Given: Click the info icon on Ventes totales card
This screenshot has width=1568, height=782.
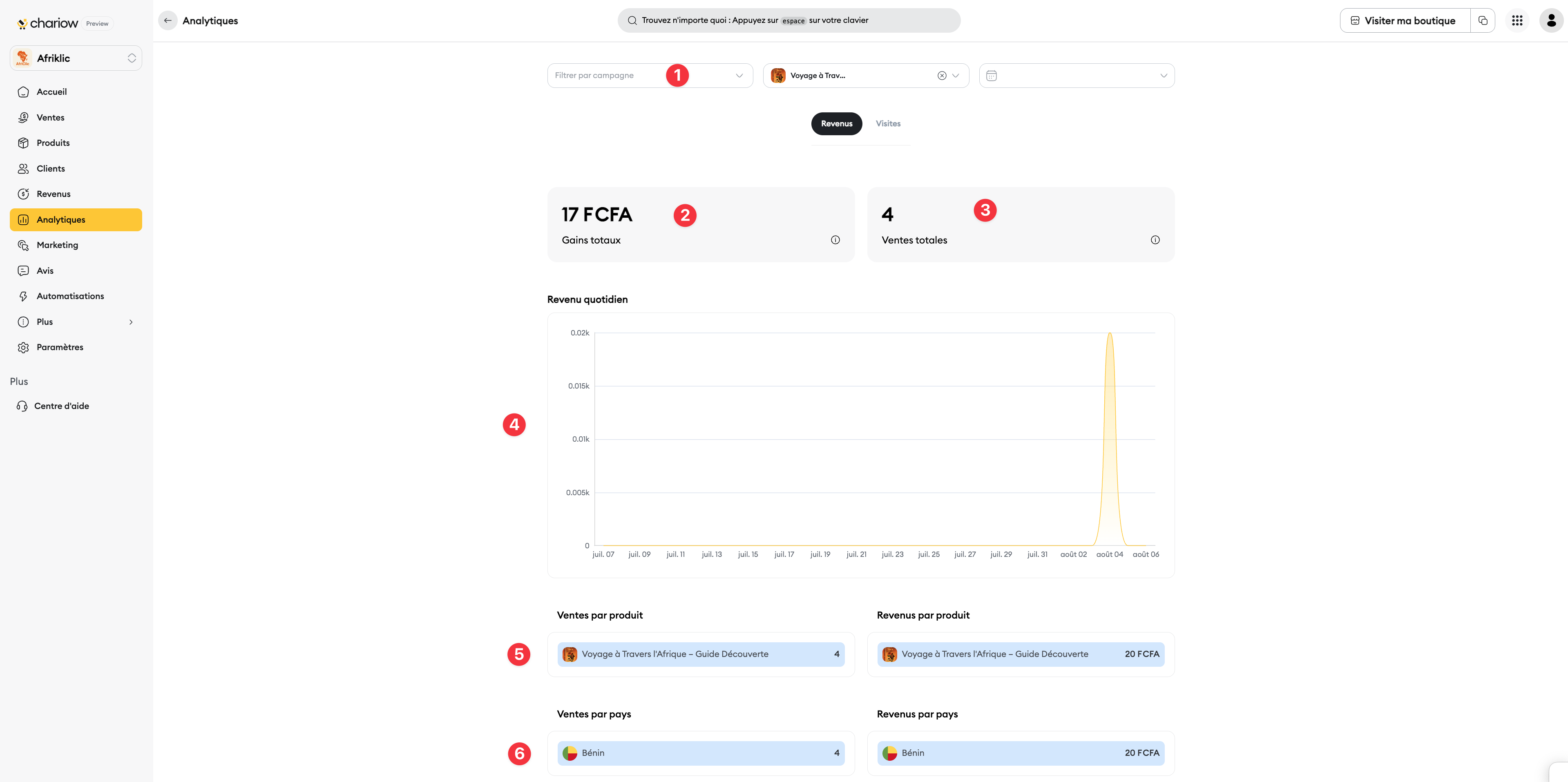Looking at the screenshot, I should [x=1155, y=240].
